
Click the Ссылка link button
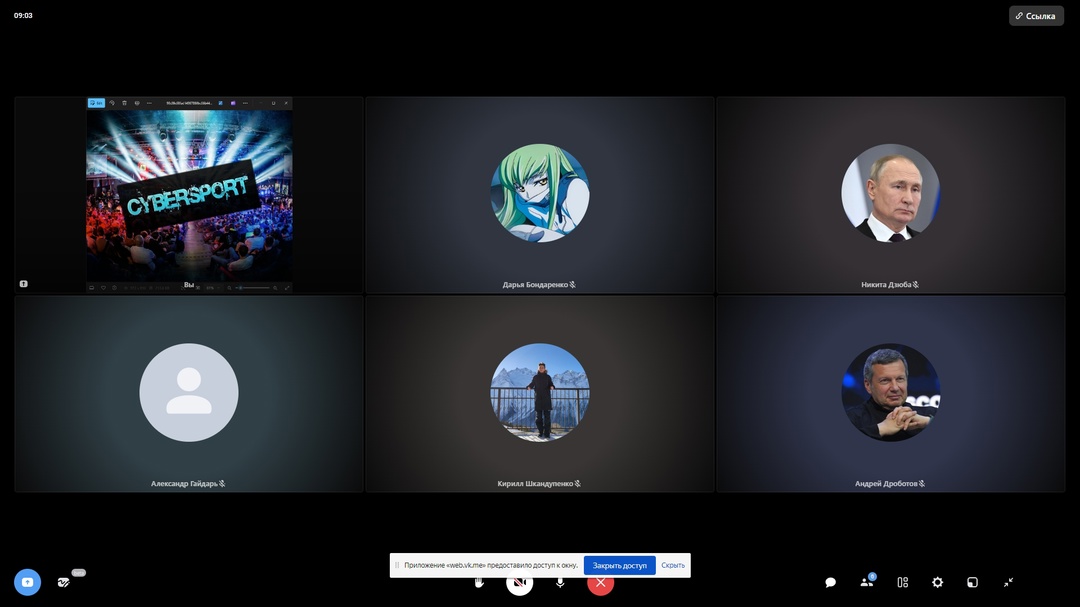coord(1036,16)
